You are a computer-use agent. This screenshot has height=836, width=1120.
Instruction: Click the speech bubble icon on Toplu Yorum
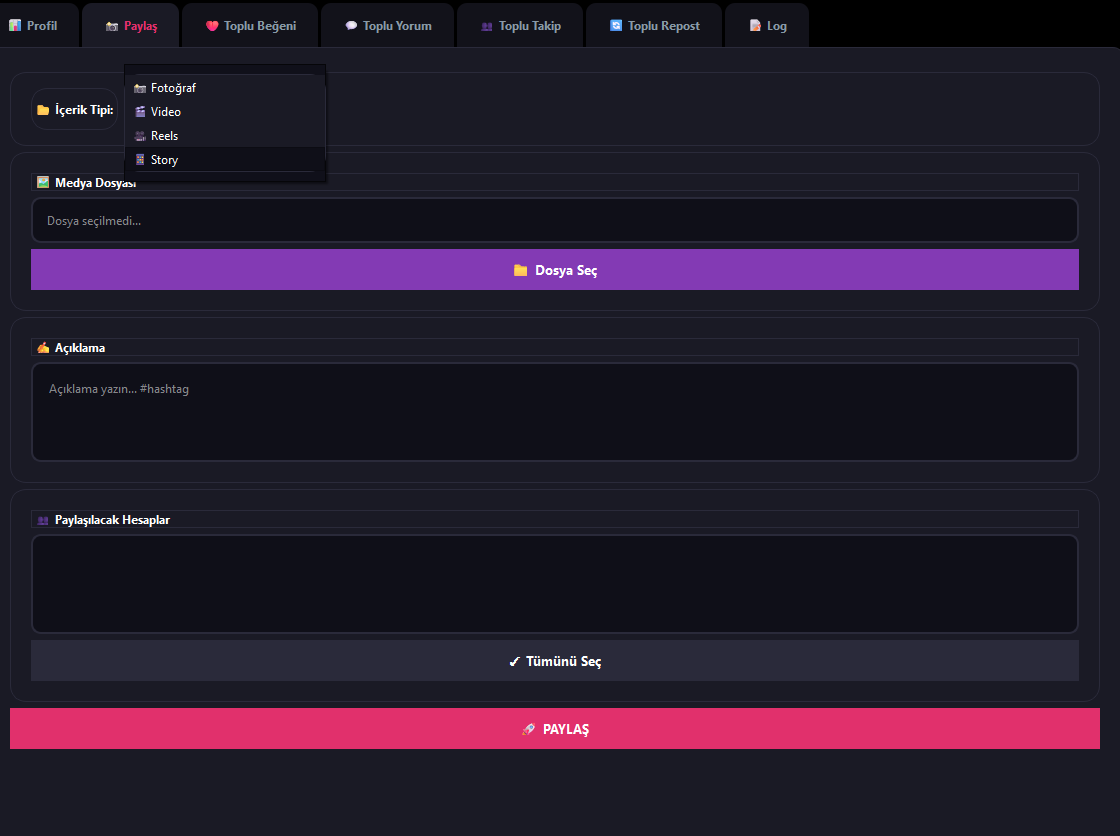click(x=351, y=26)
